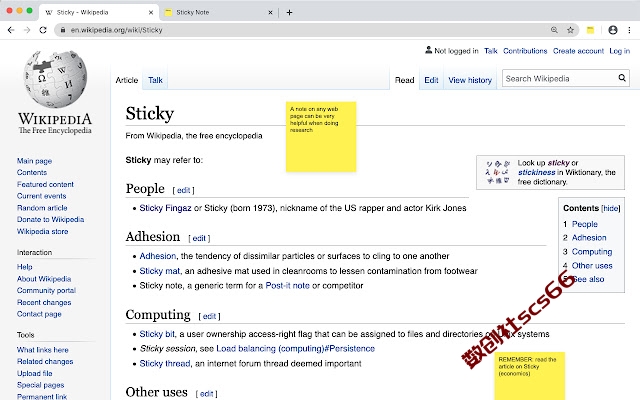Switch to the Sticky Note browser tab
Viewport: 640px width, 400px height.
[218, 12]
